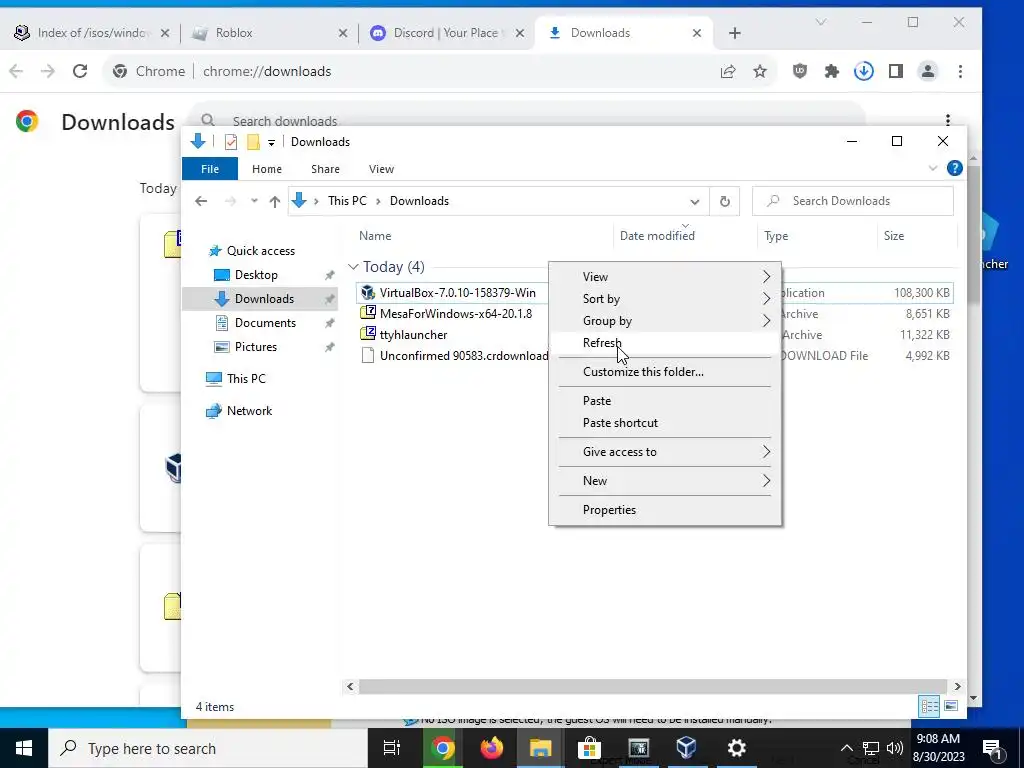Click Chrome's reload page icon

[80, 71]
